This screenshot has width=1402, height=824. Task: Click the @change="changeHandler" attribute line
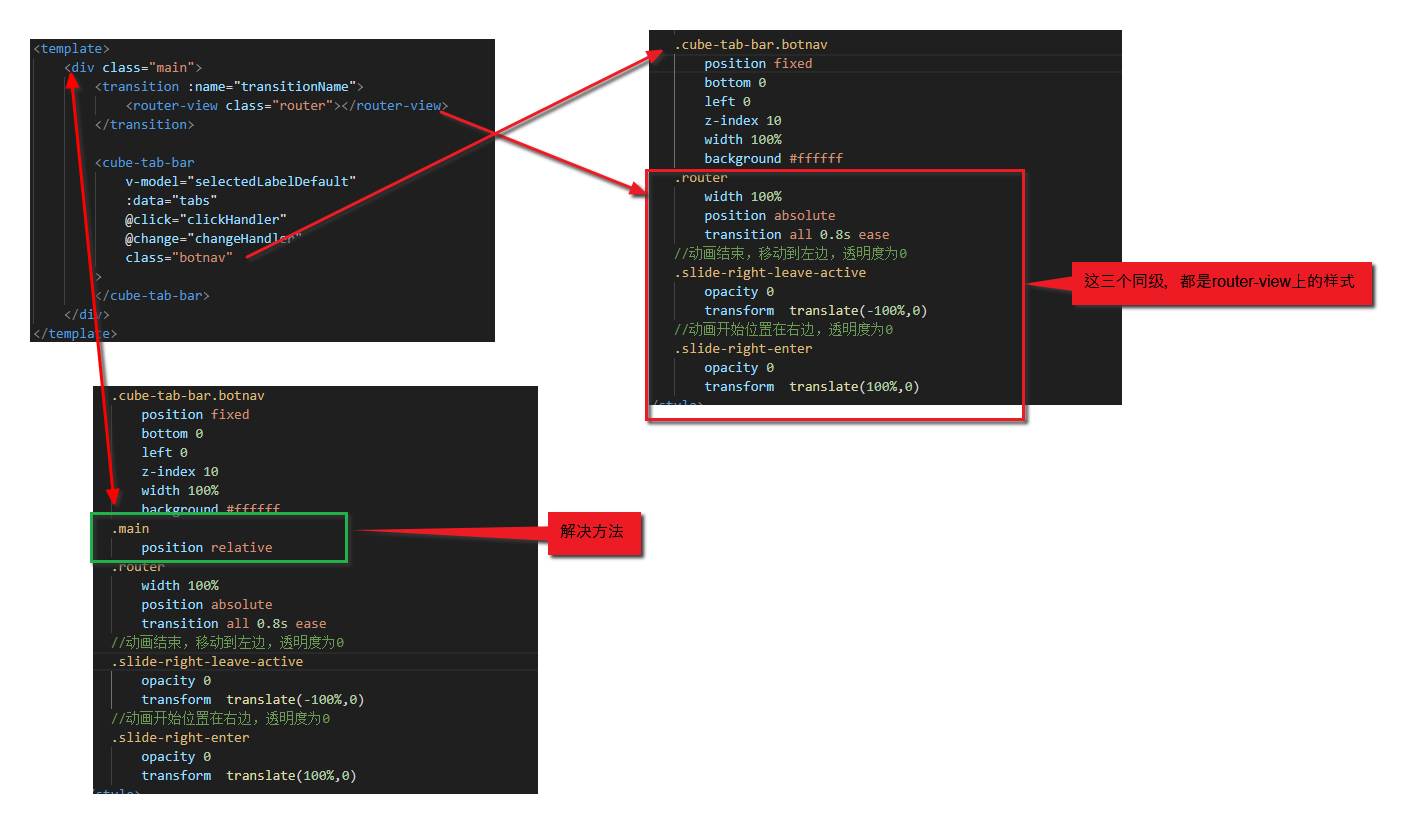(213, 238)
